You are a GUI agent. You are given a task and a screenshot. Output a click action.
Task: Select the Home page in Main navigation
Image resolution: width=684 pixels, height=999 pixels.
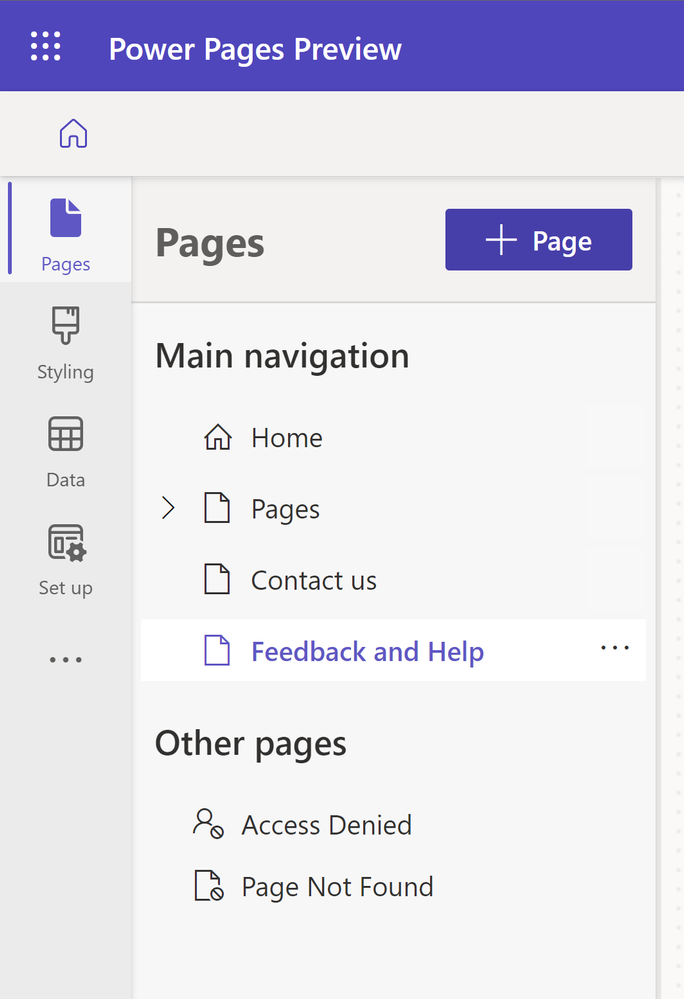point(393,438)
